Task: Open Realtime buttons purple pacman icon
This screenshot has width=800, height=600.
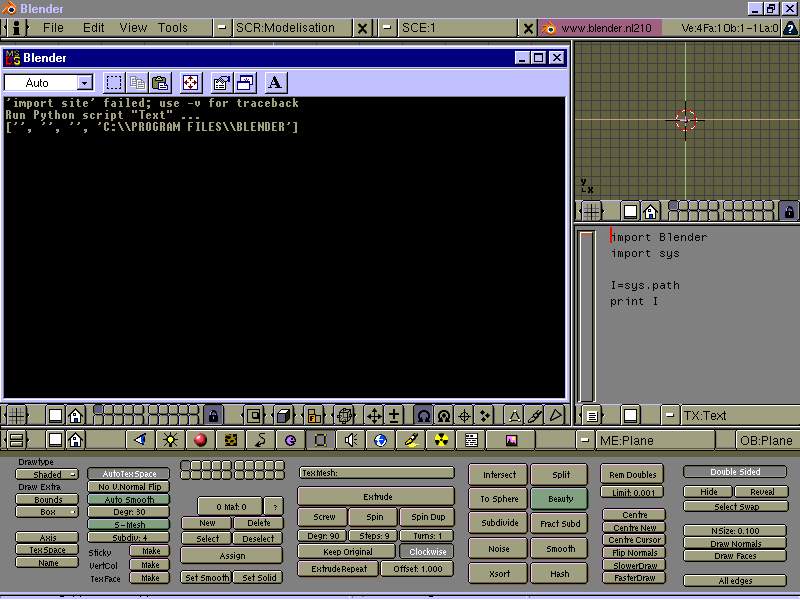Action: [x=290, y=440]
